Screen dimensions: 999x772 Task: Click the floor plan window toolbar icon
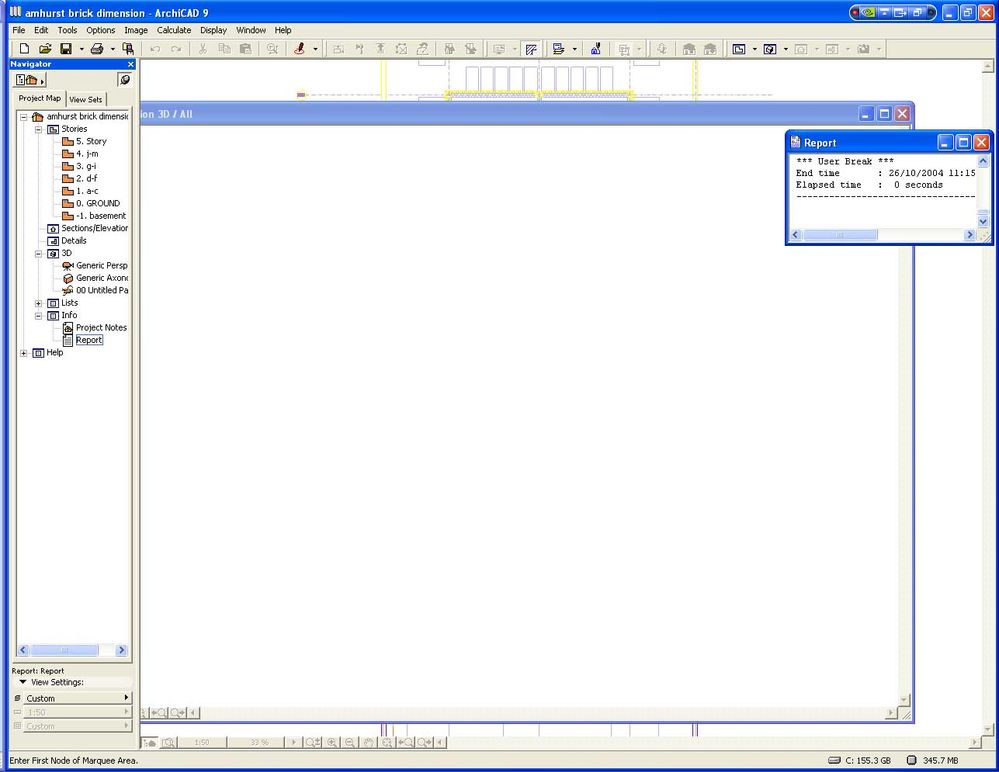tap(739, 49)
